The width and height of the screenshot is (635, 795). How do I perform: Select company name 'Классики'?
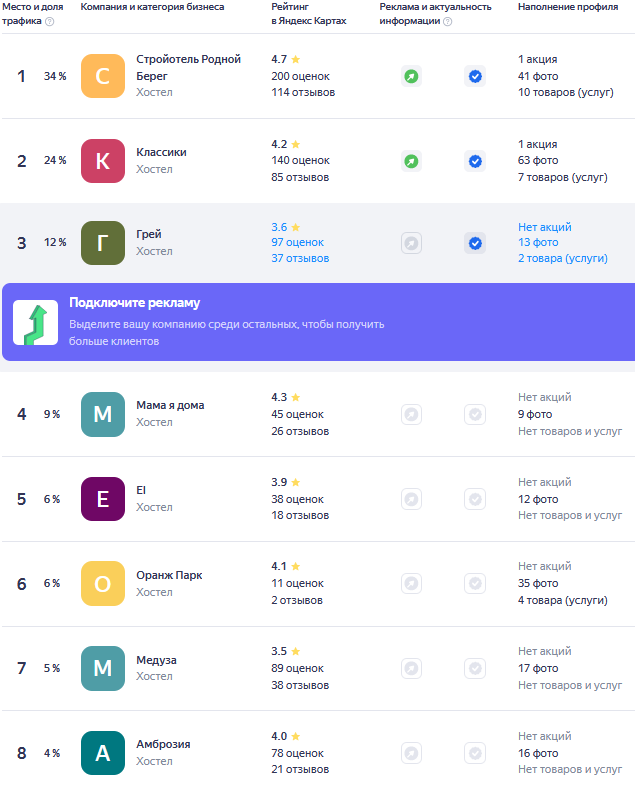[x=161, y=152]
